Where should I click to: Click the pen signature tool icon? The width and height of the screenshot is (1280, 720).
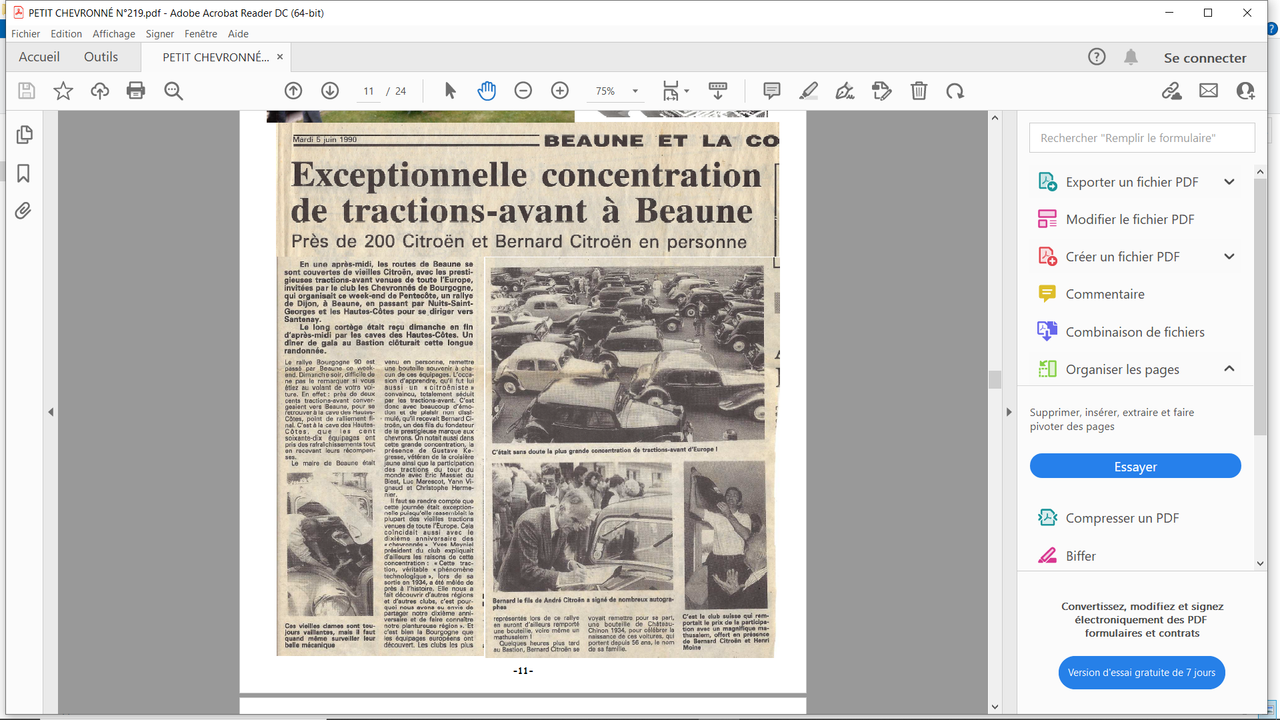(x=845, y=91)
